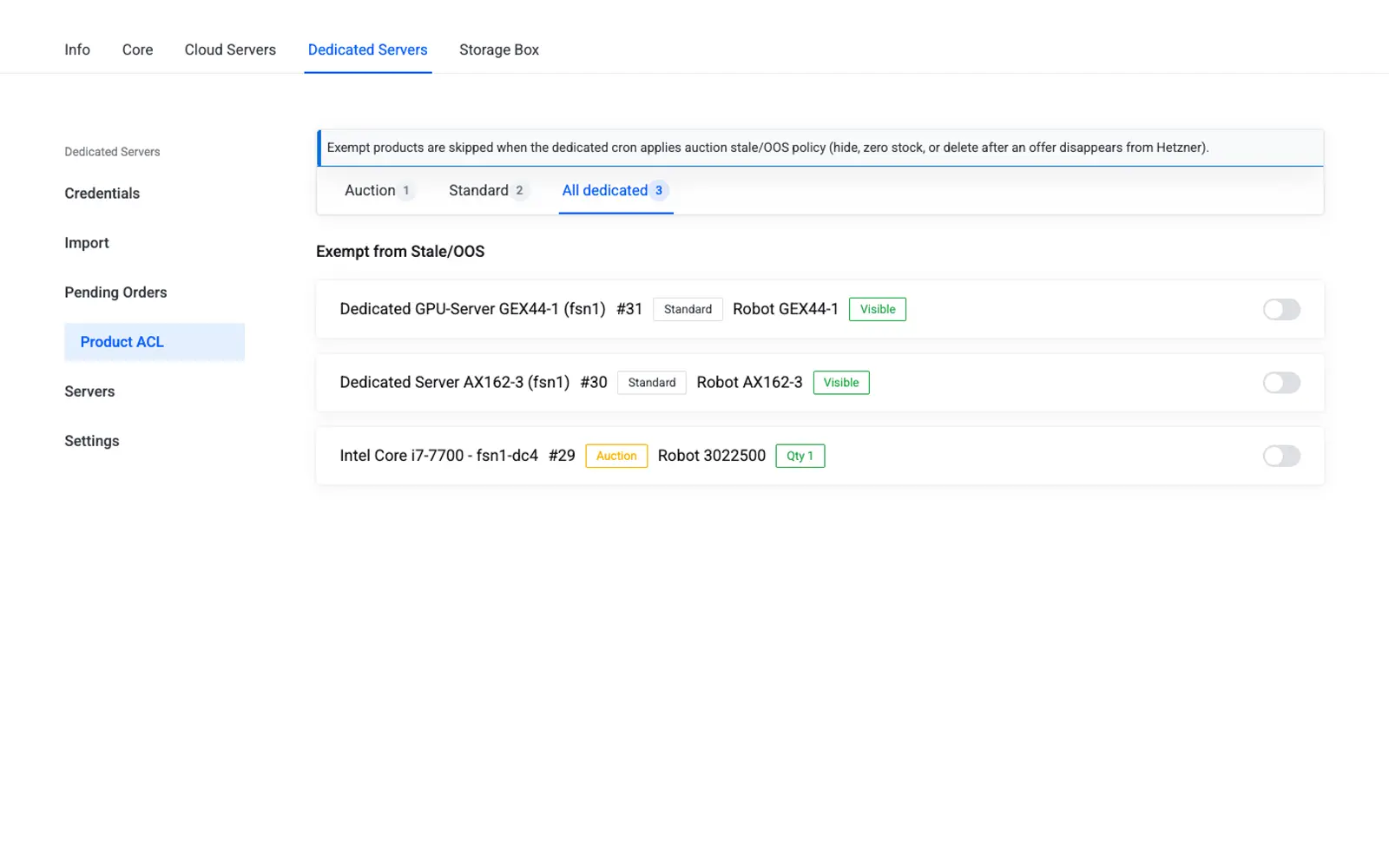Go to Pending Orders
Screen dimensions: 1389x868
(x=115, y=293)
